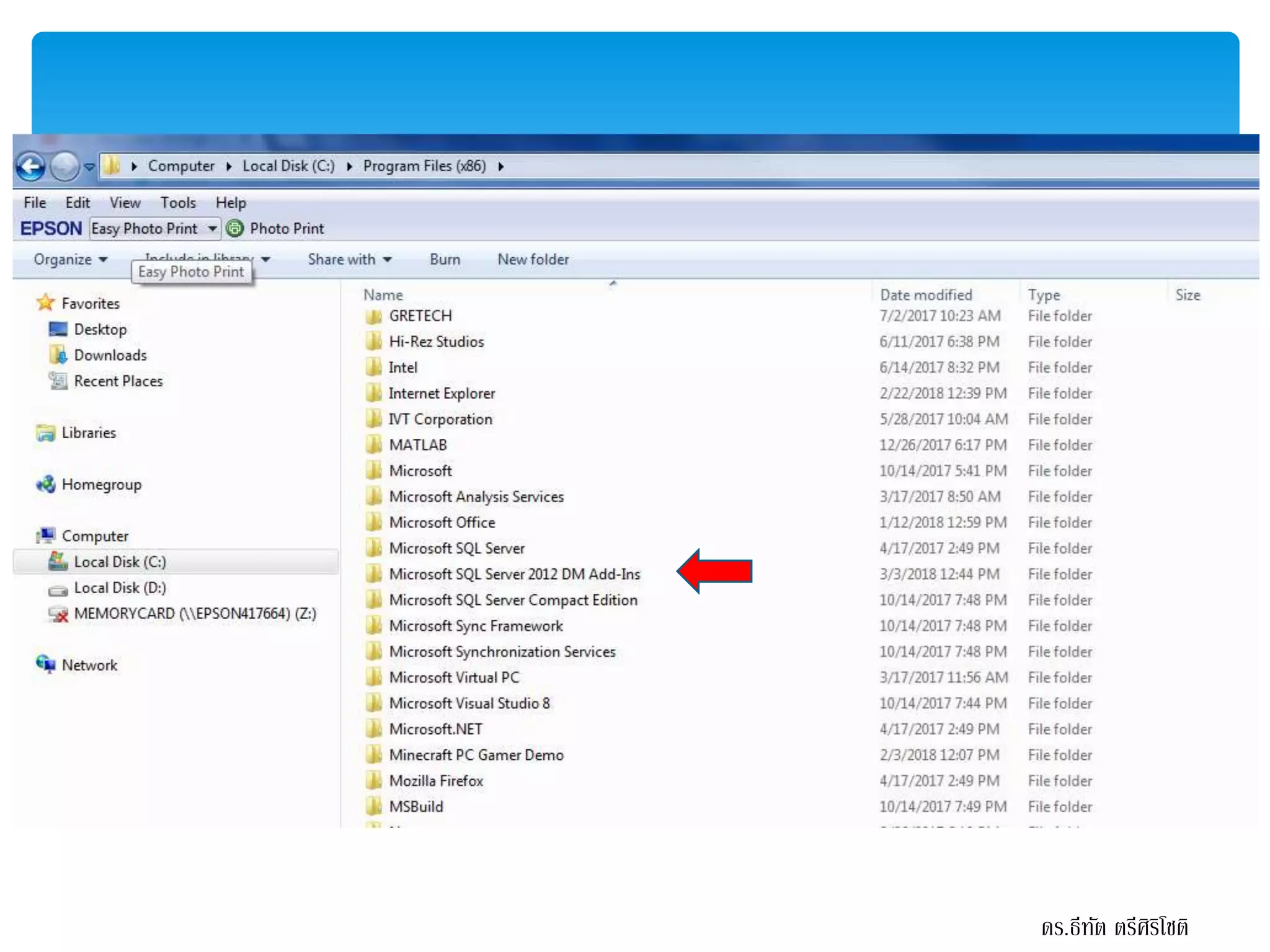Click the Network icon in sidebar
The image size is (1270, 952).
pyautogui.click(x=46, y=664)
